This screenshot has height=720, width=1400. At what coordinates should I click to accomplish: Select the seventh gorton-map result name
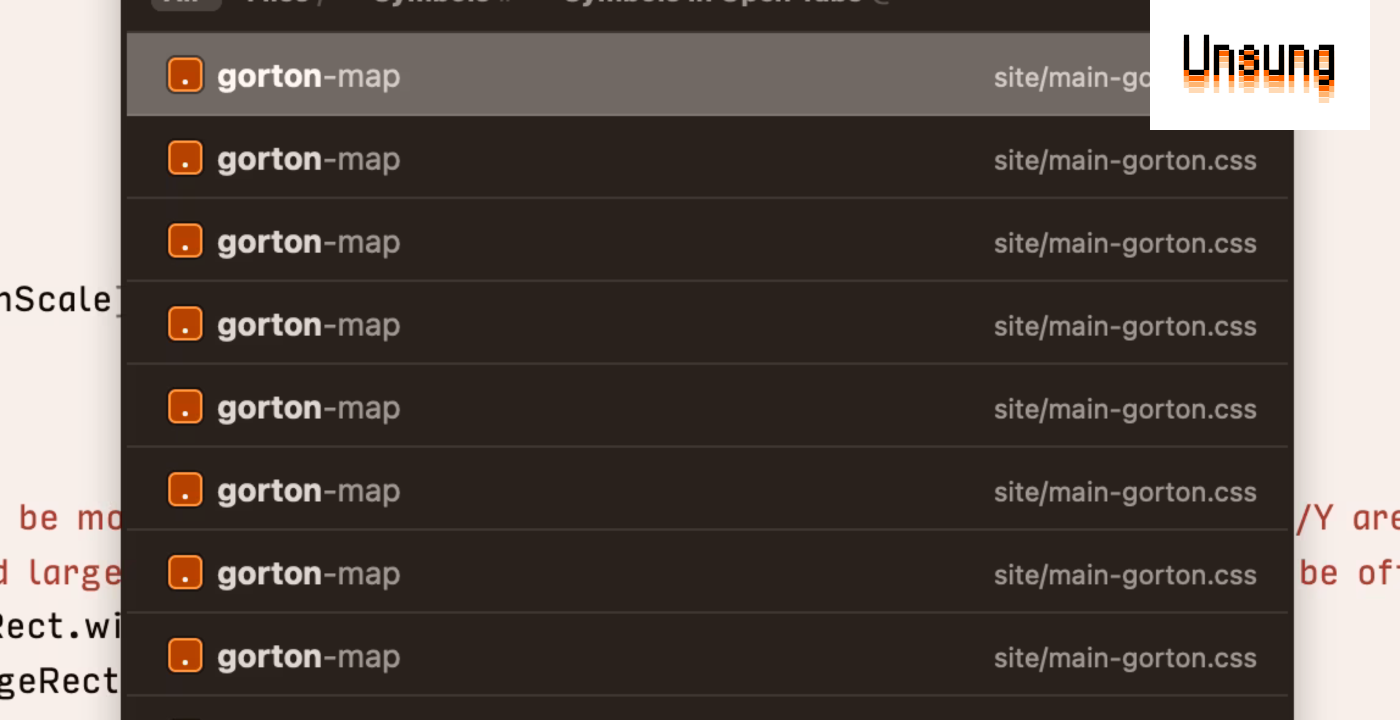[x=308, y=575]
